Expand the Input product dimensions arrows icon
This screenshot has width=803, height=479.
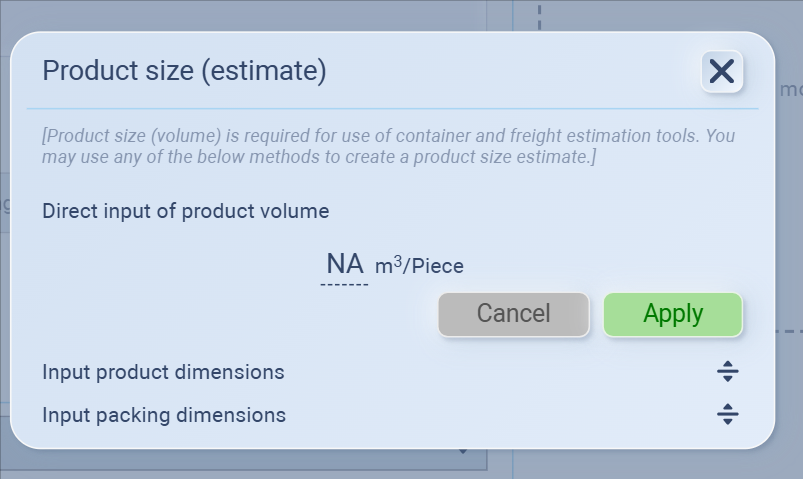727,372
